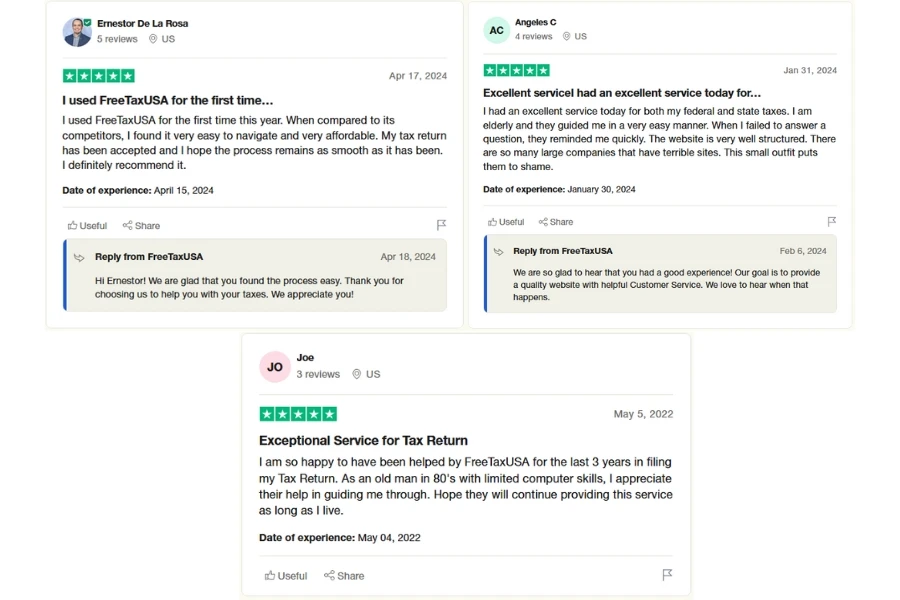Share Angeles C's review
This screenshot has width=900, height=600.
tap(556, 221)
